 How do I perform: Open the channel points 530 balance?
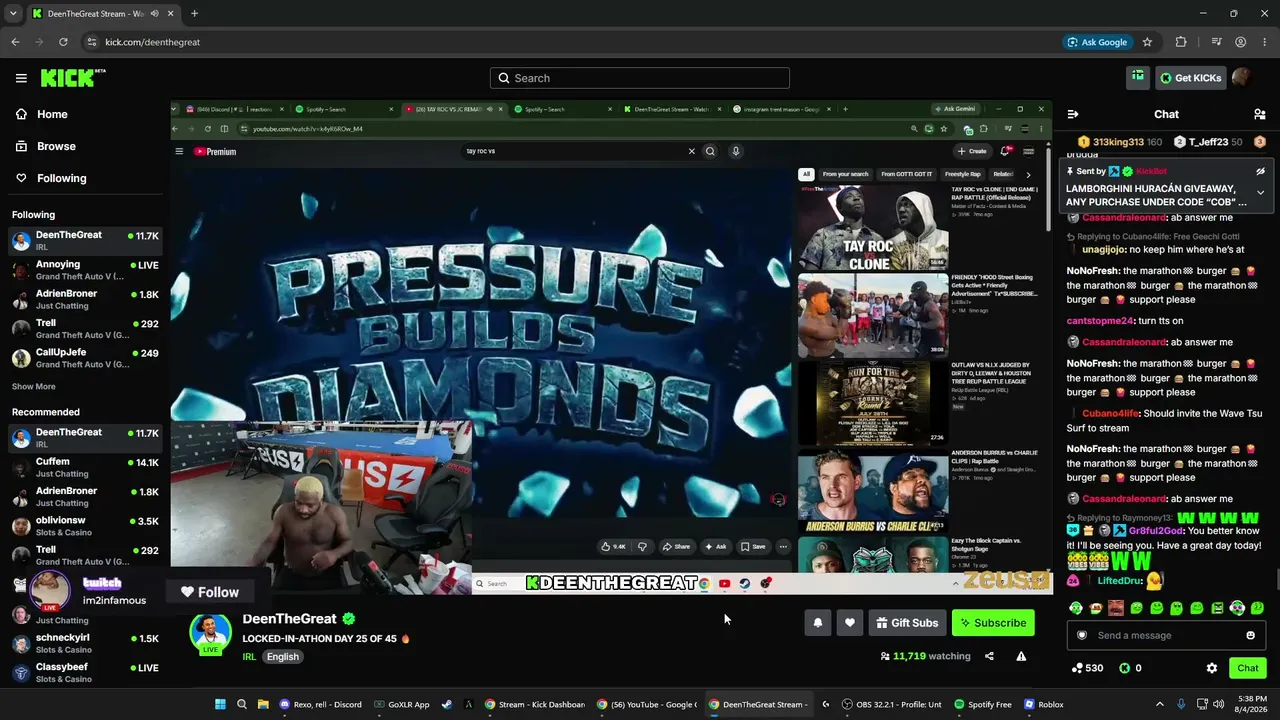1087,668
